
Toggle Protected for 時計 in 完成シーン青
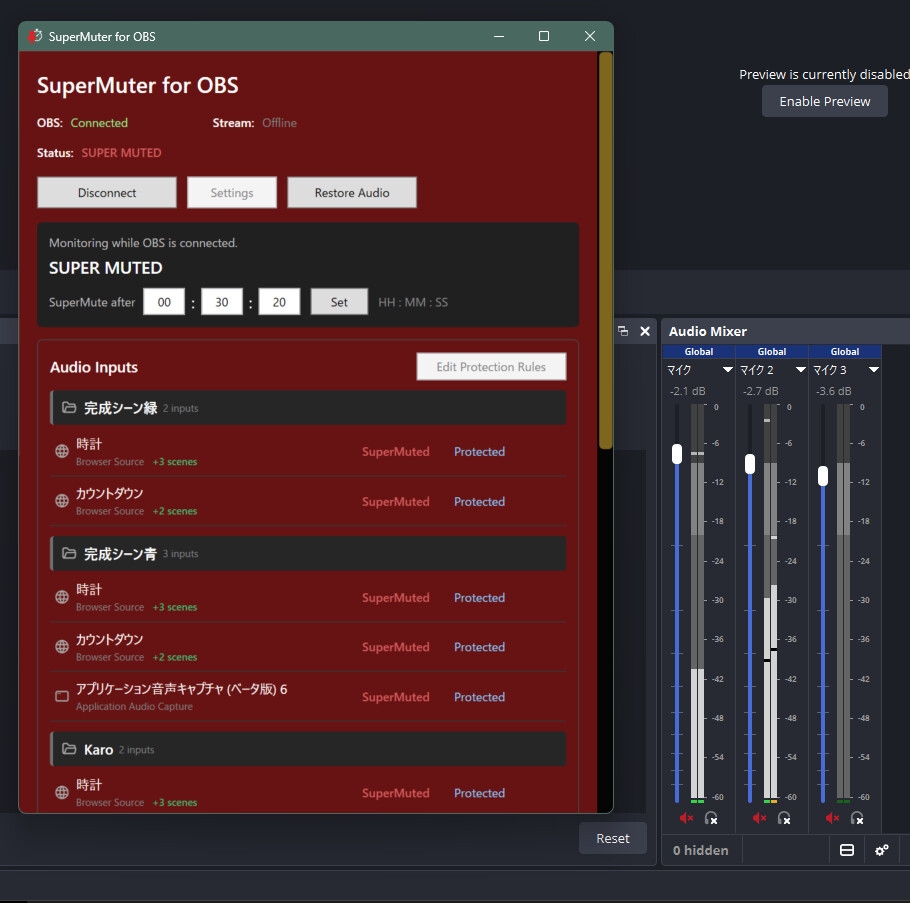tap(479, 598)
